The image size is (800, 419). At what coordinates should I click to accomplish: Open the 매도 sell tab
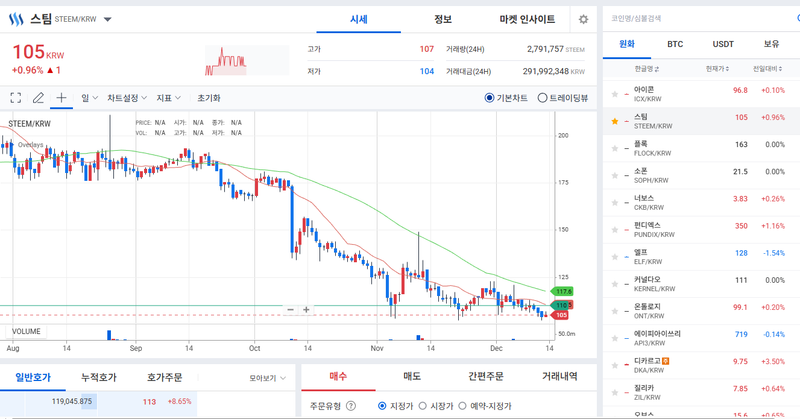[x=411, y=376]
